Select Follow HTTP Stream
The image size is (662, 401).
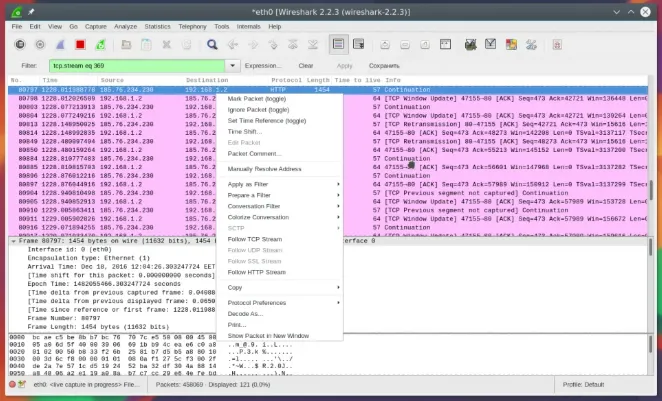coord(279,272)
